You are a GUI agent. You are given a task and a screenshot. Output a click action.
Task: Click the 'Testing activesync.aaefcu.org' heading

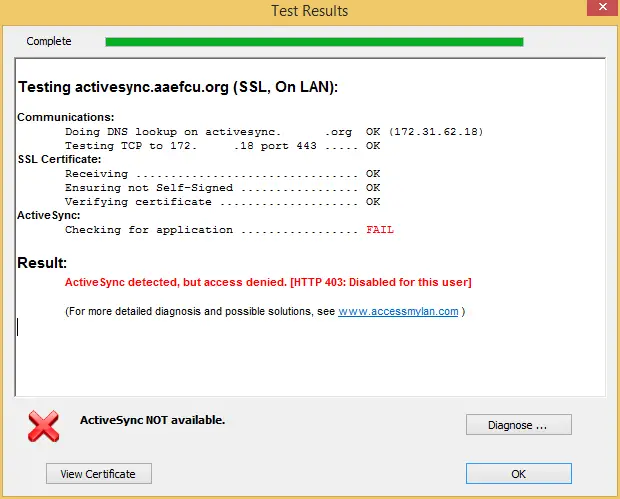(178, 87)
